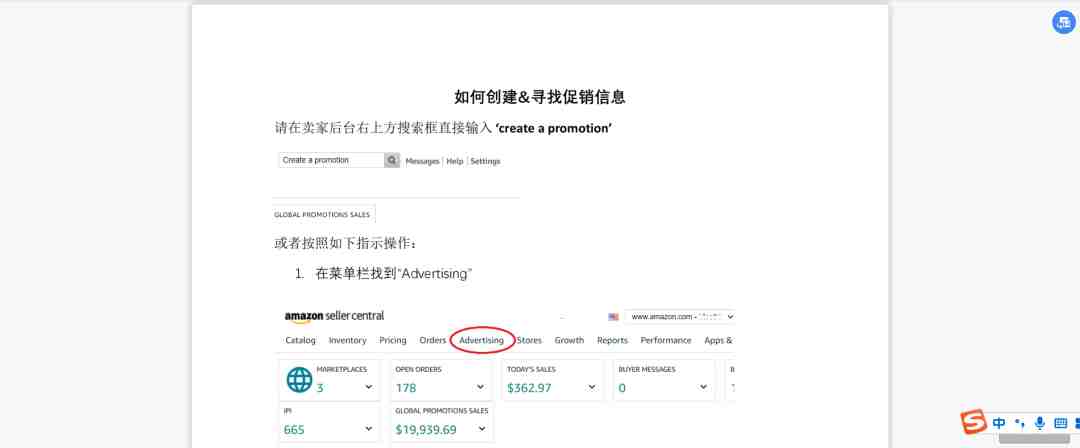Click the globe icon in Marketplaces card
Screen dimensions: 1080x448
[x=299, y=380]
